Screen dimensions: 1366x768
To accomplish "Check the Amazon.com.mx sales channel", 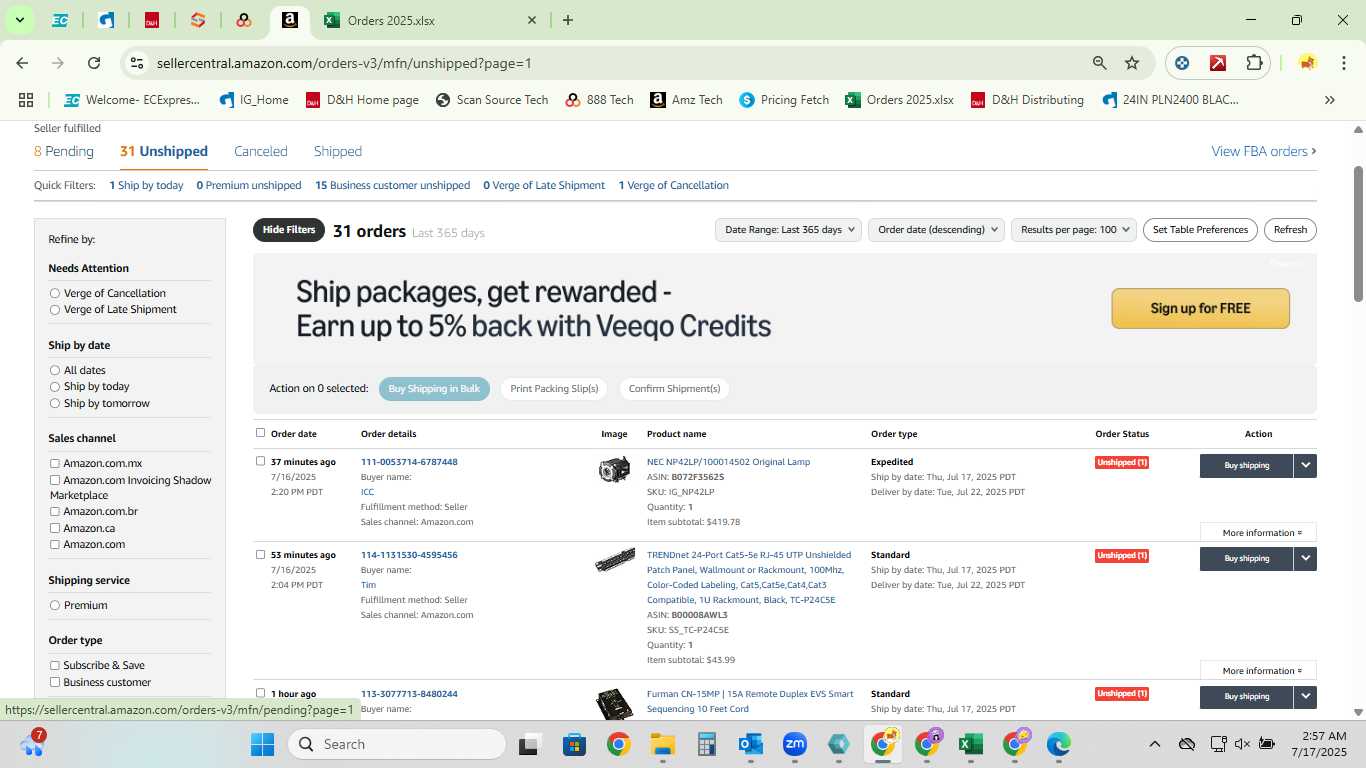I will pos(55,463).
